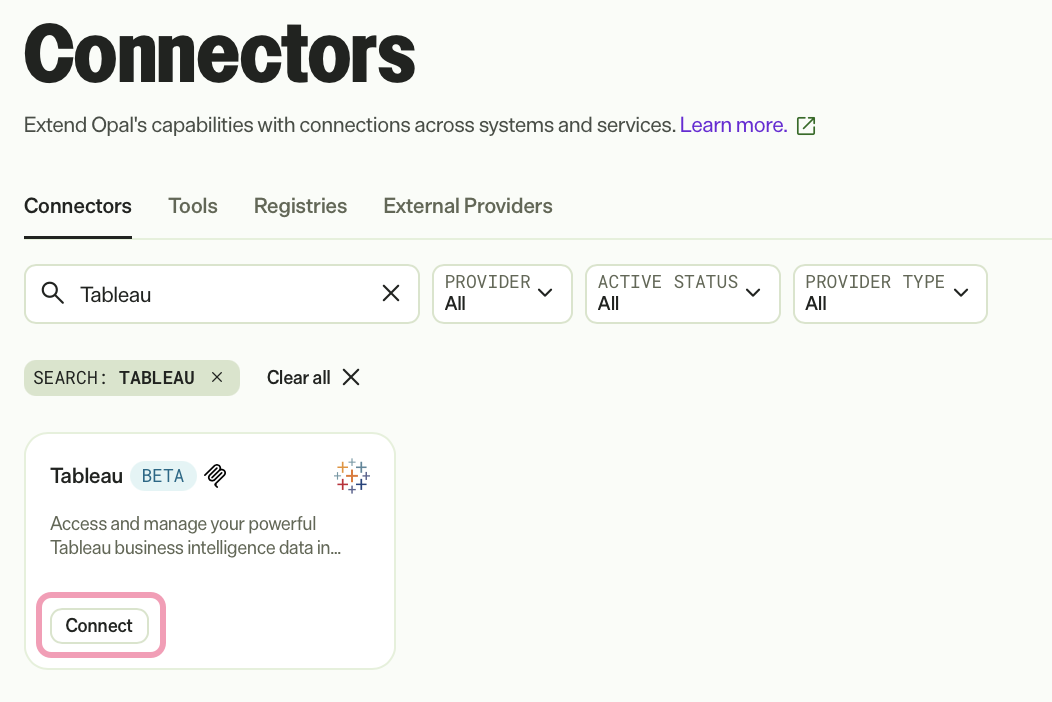
Task: Click the paperclip-style icon beside BETA badge
Action: [215, 476]
